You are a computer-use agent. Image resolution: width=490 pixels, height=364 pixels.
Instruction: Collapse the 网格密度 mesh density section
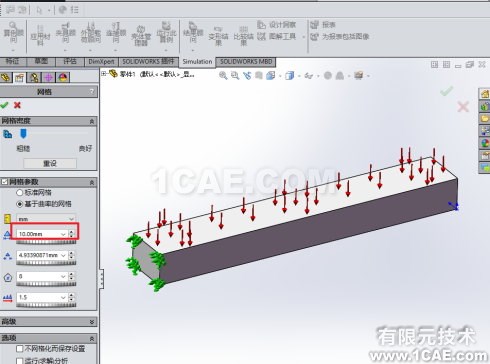[x=92, y=121]
